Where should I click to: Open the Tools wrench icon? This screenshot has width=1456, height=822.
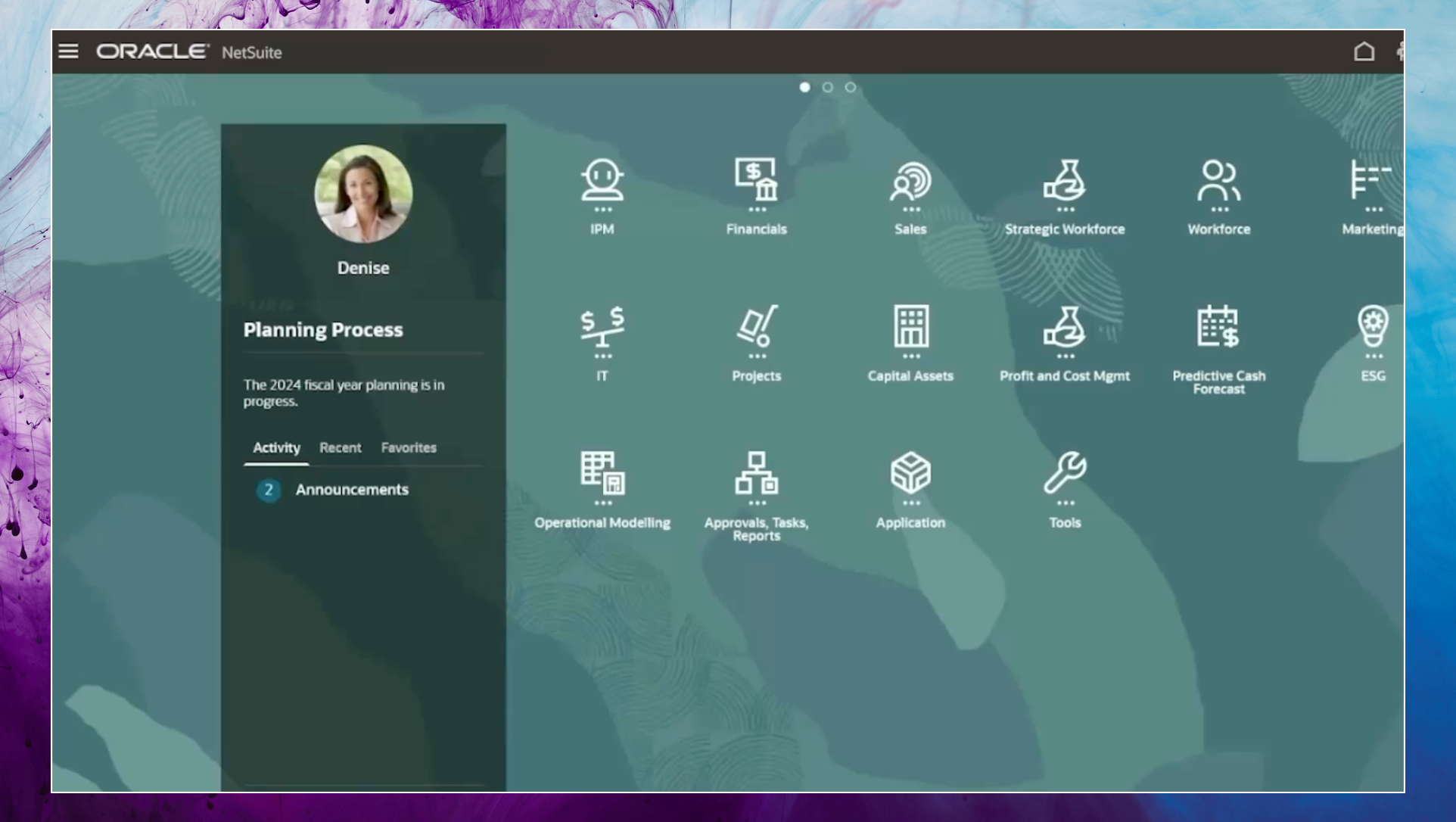pyautogui.click(x=1065, y=473)
